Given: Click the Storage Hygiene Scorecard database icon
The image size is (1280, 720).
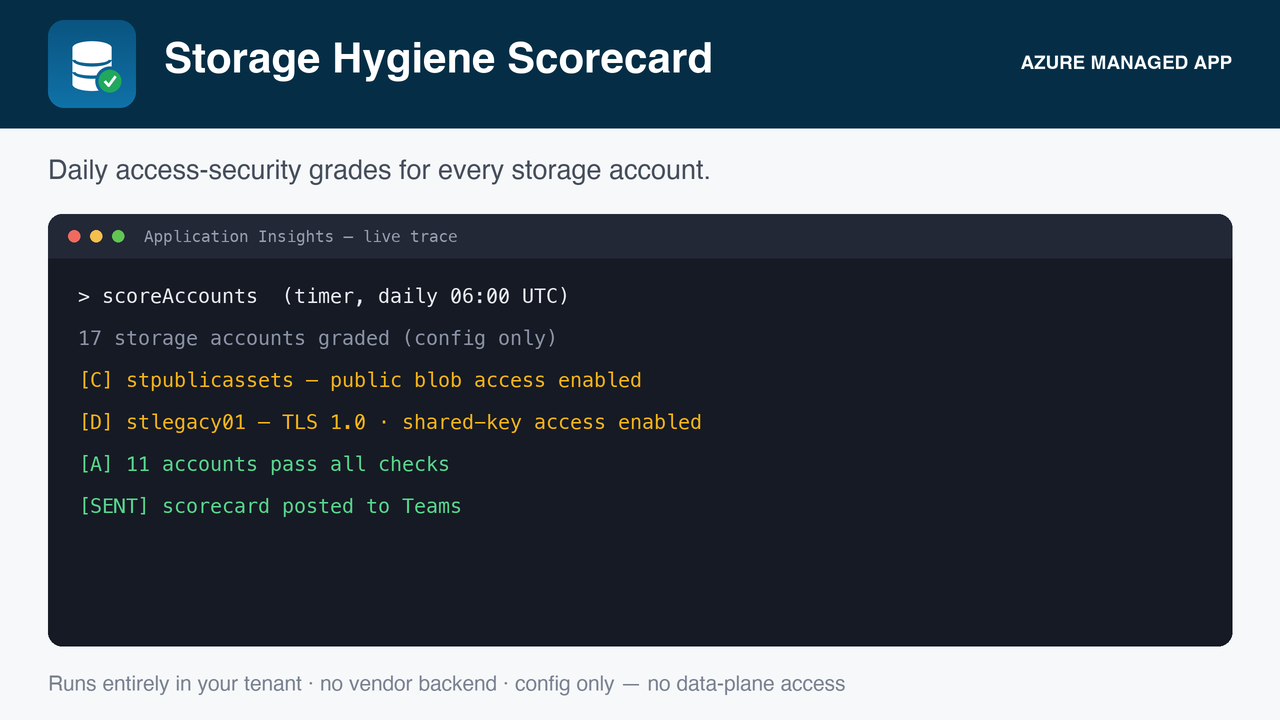Looking at the screenshot, I should pos(92,64).
